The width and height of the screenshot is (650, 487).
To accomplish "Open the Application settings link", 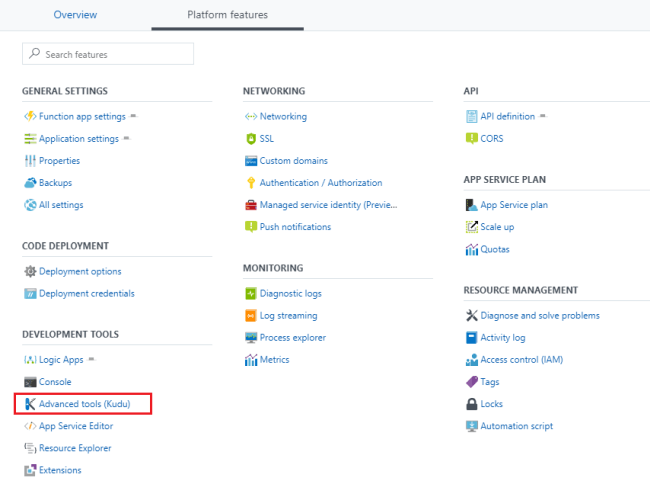I will [x=79, y=139].
